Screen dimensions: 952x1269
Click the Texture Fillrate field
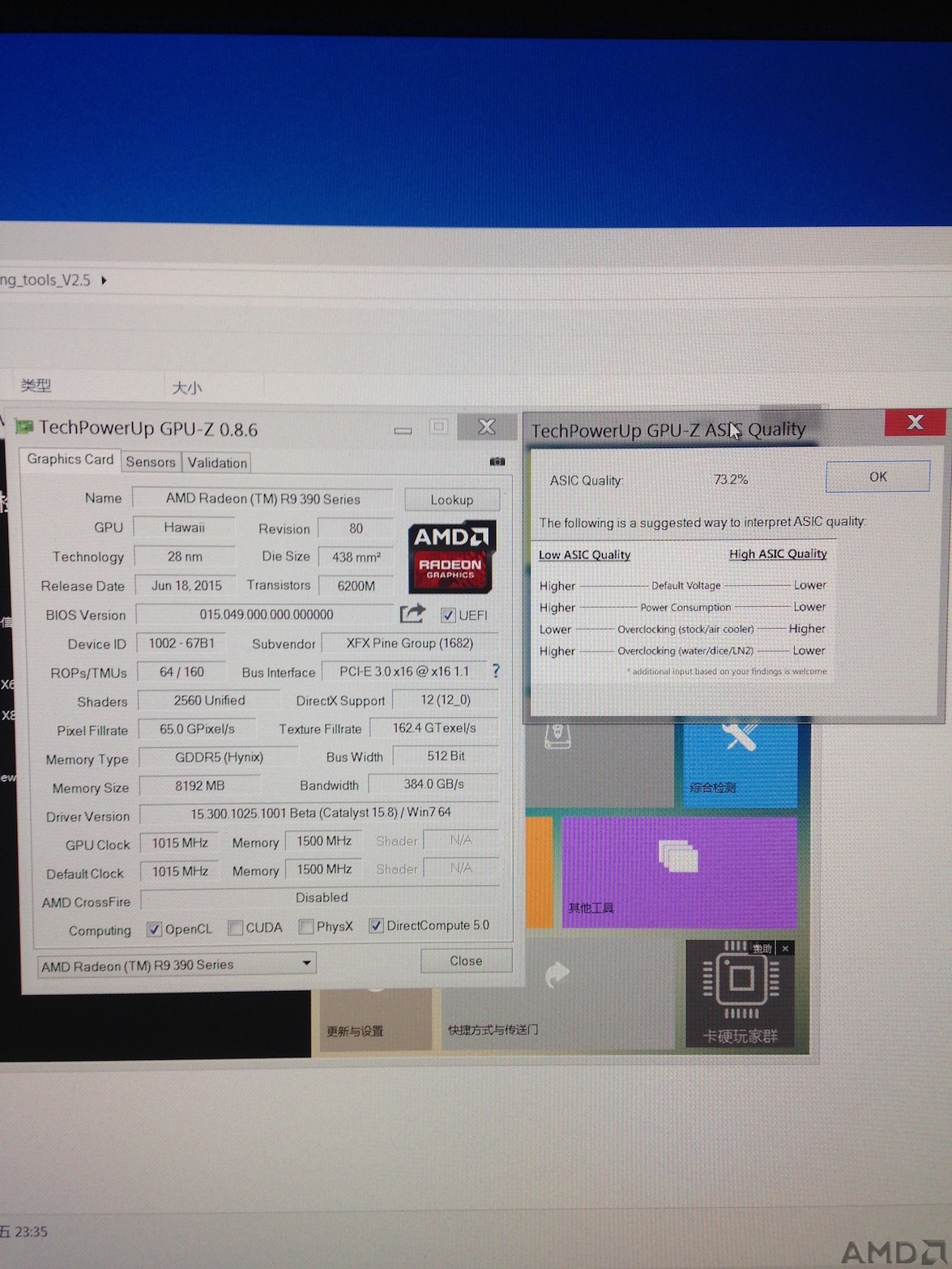click(x=434, y=728)
